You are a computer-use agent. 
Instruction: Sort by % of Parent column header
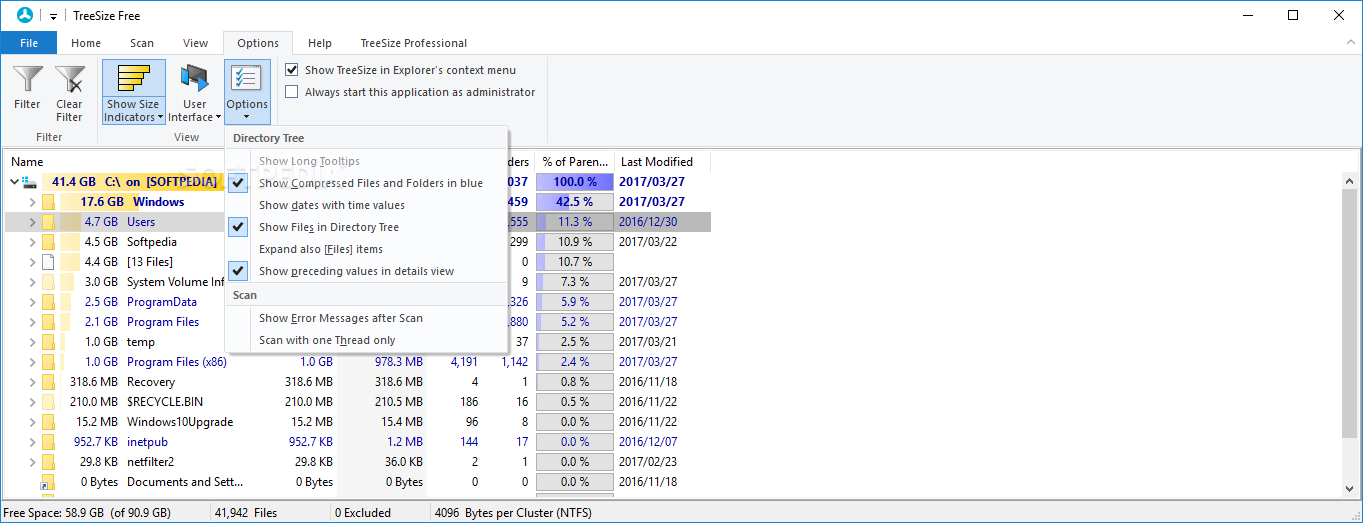pyautogui.click(x=574, y=161)
